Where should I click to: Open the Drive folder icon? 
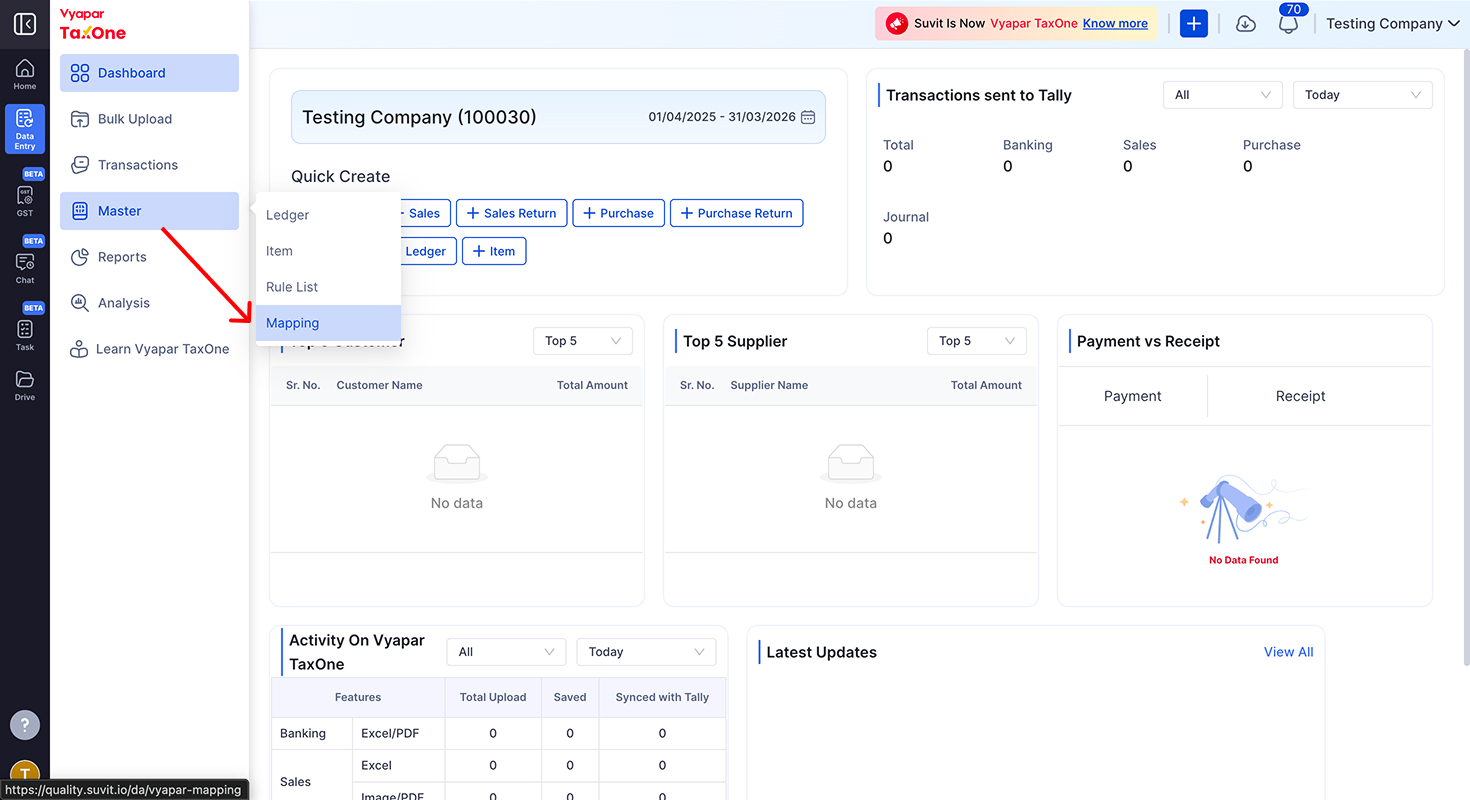pos(25,385)
